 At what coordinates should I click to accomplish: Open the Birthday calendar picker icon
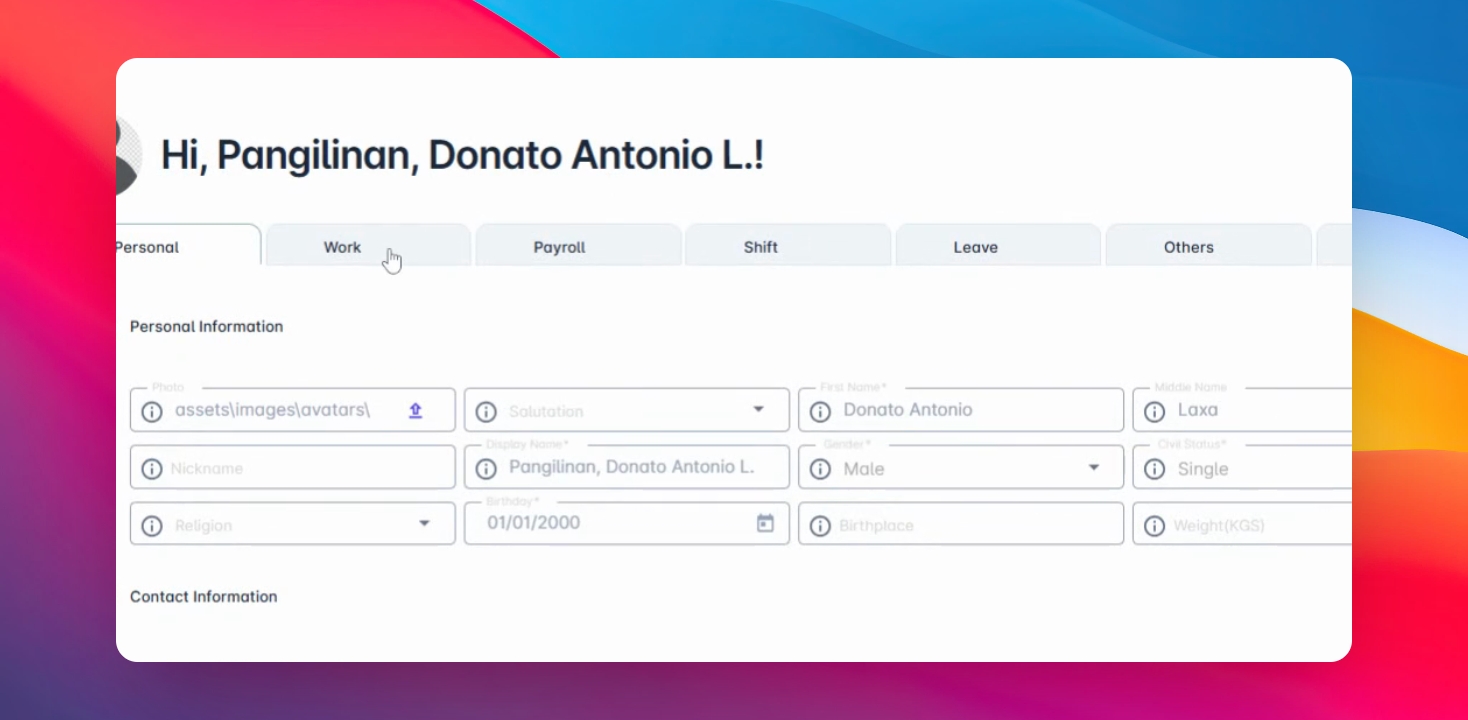(765, 523)
